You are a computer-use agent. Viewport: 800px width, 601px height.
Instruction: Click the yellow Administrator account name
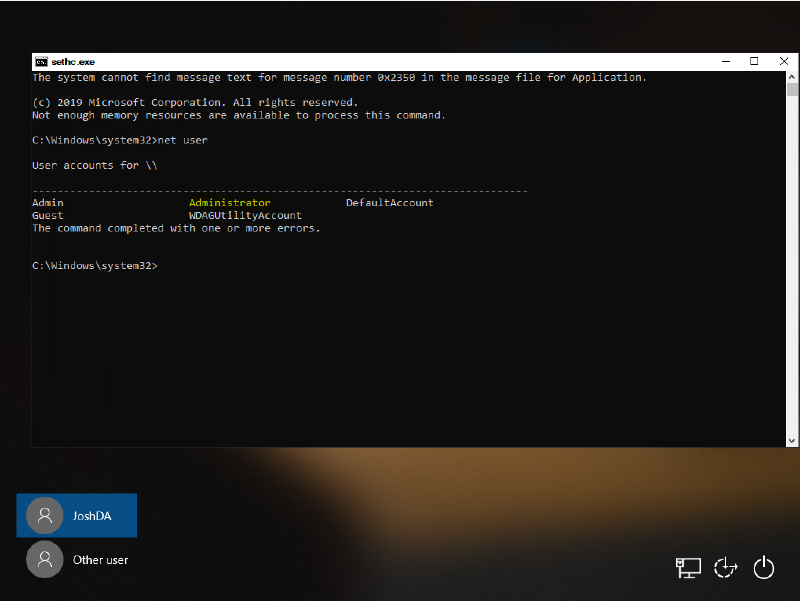(x=229, y=203)
